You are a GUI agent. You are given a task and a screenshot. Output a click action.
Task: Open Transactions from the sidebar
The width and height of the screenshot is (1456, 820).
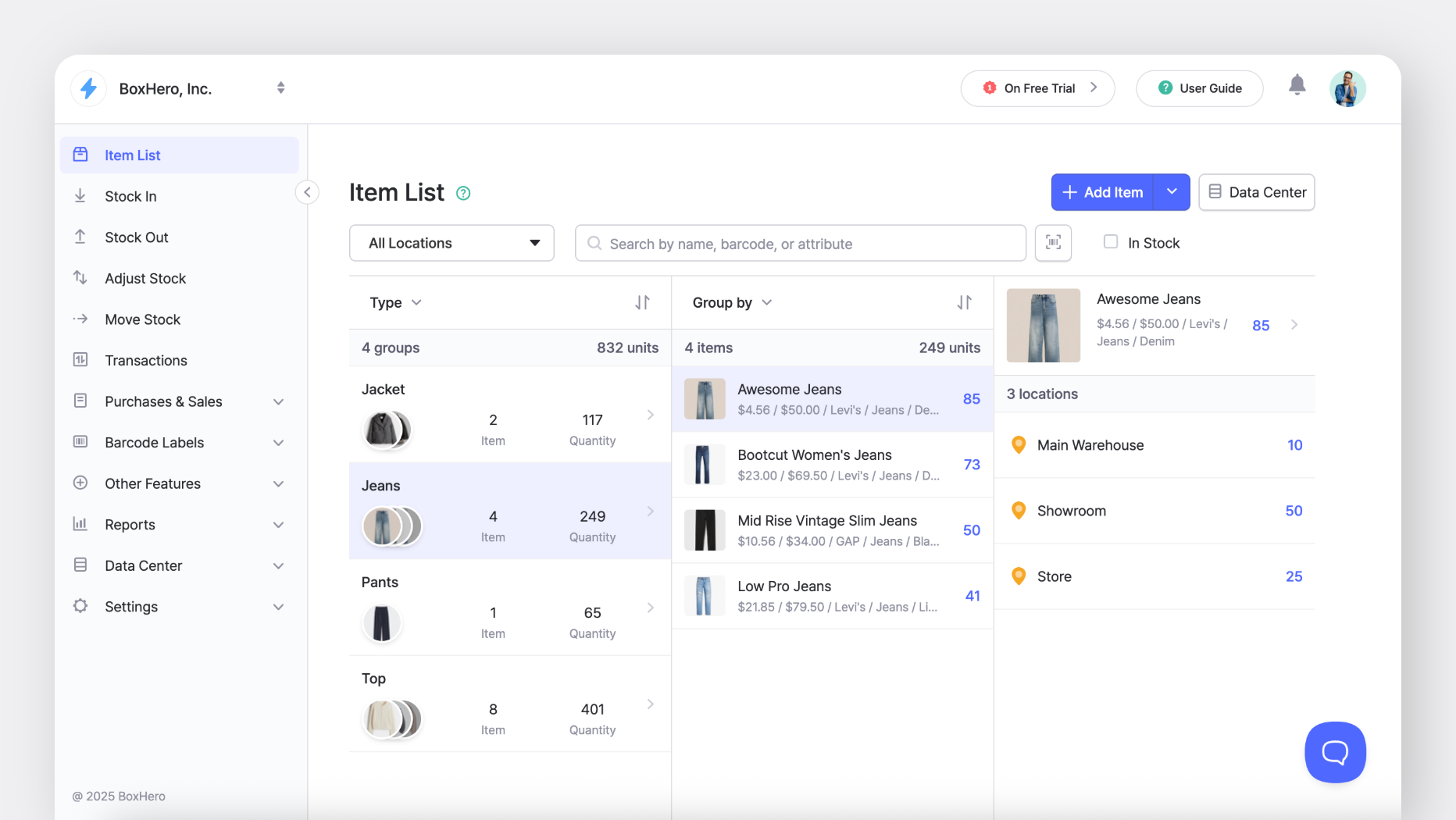(146, 360)
